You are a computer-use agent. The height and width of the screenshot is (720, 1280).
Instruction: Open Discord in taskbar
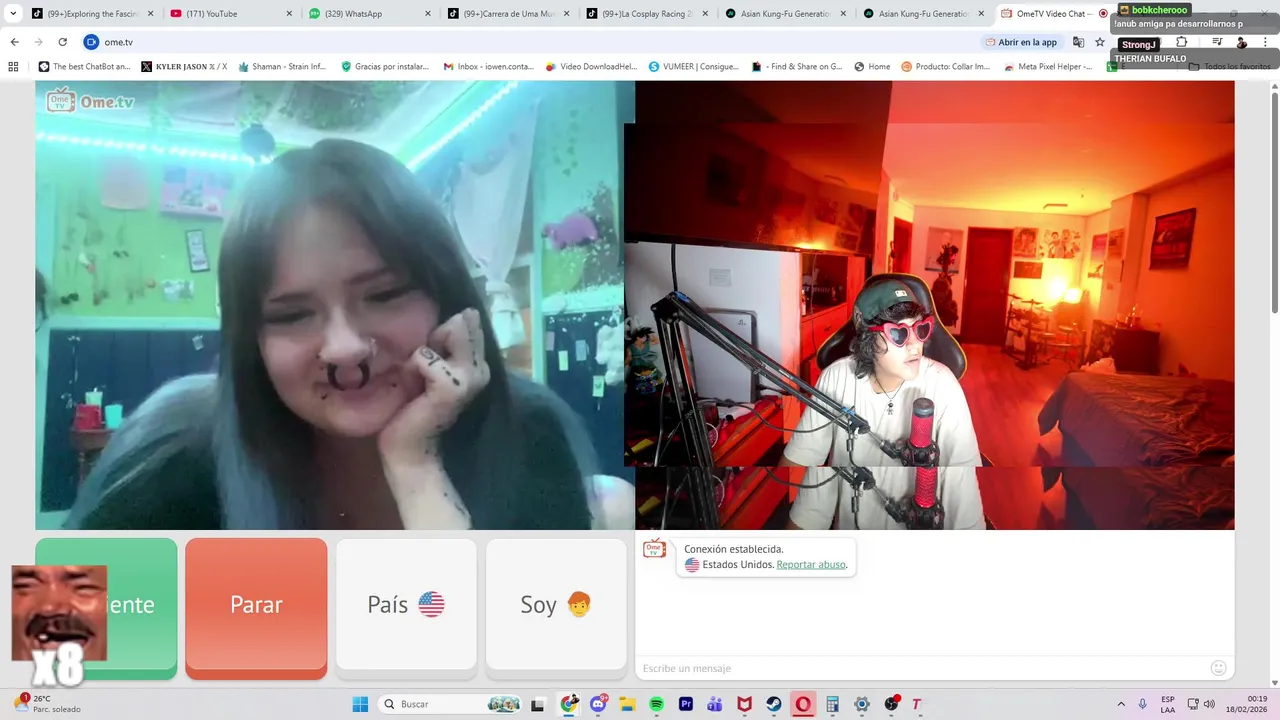click(x=598, y=704)
